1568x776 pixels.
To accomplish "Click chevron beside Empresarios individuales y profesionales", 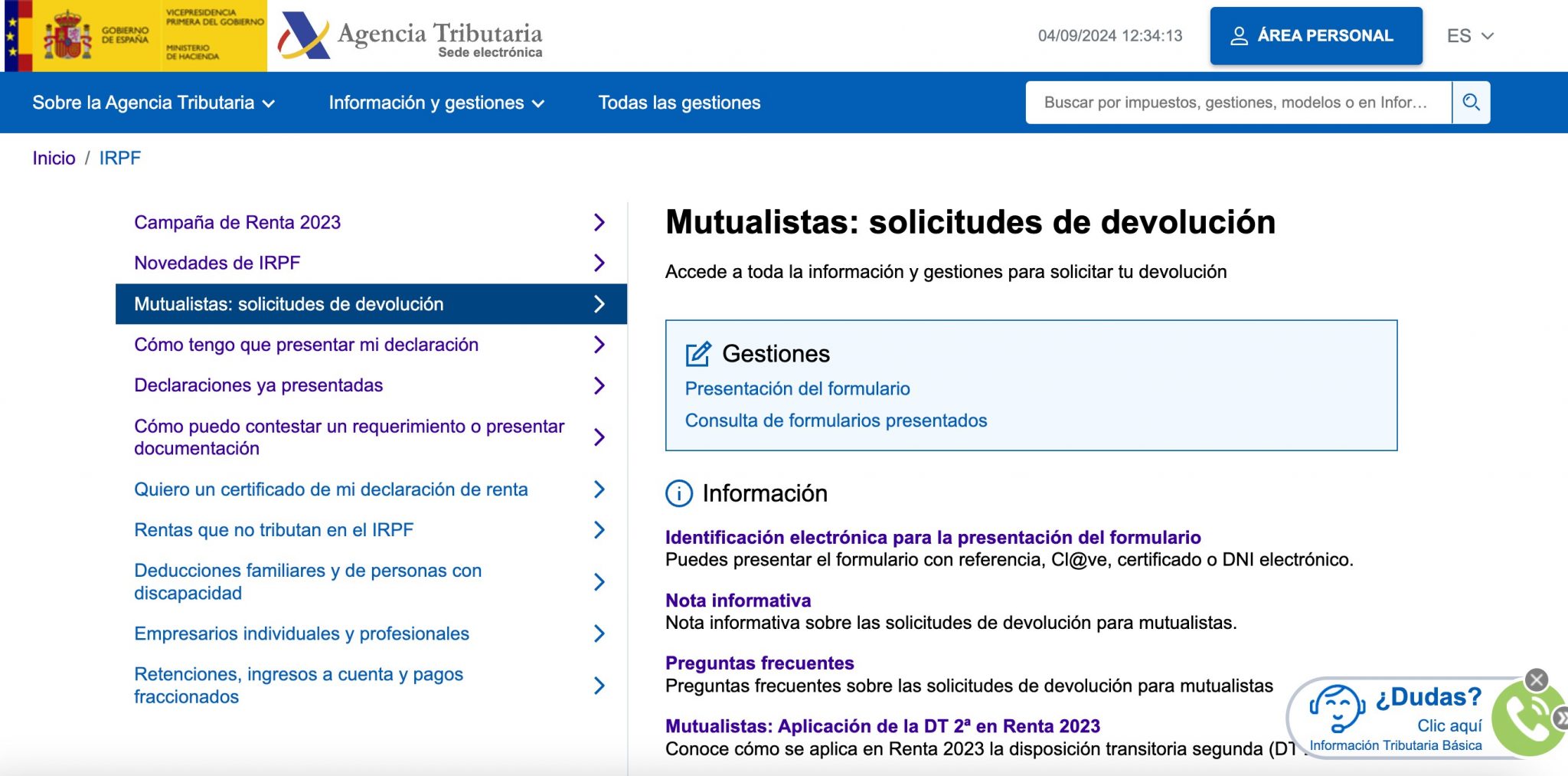I will pos(599,634).
